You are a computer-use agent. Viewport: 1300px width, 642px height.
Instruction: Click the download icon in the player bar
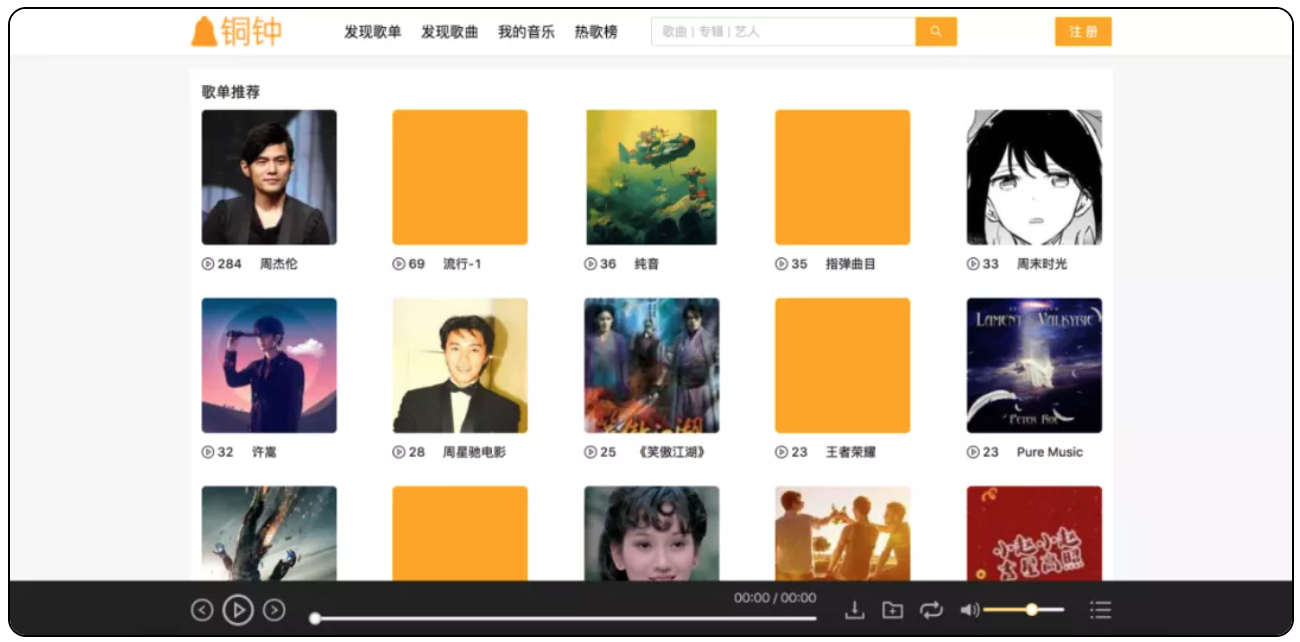click(x=855, y=609)
